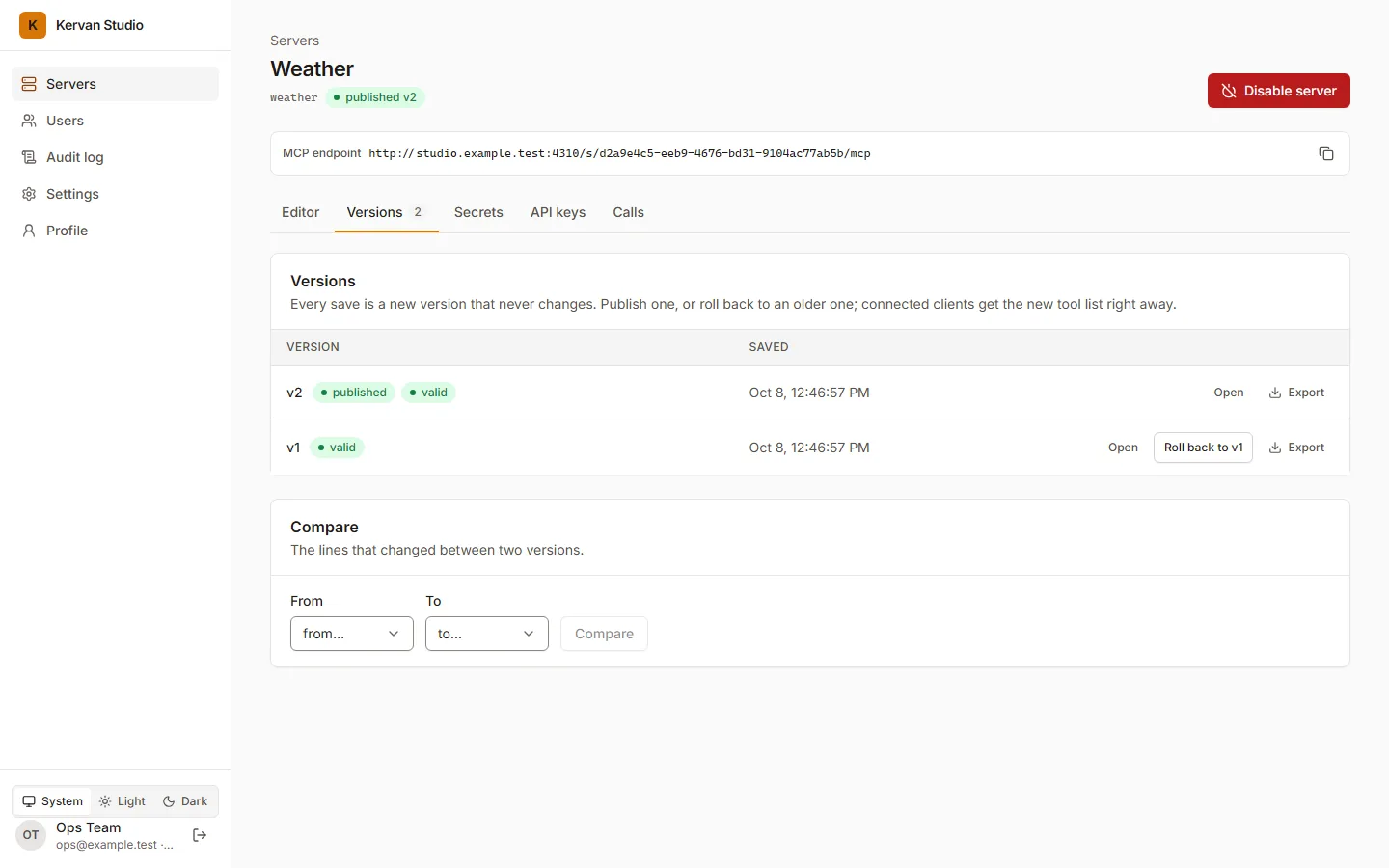Click the Ops Team account name
Viewport: 1389px width, 868px height.
89,827
